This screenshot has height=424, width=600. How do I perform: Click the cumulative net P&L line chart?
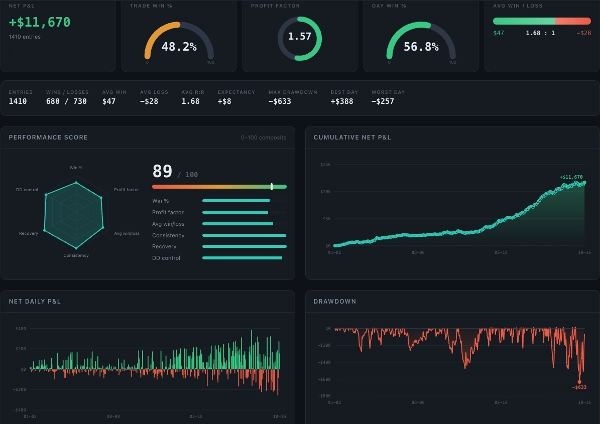pyautogui.click(x=459, y=207)
